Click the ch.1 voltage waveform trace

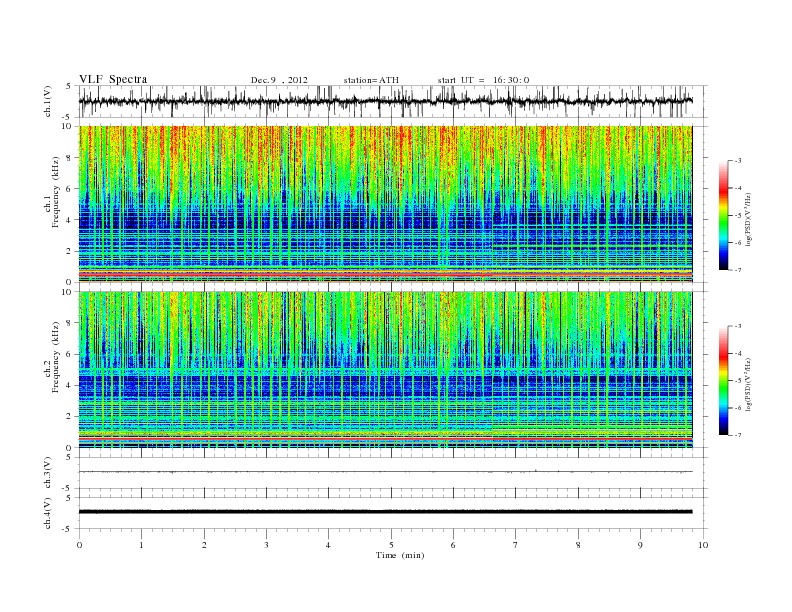click(x=385, y=101)
